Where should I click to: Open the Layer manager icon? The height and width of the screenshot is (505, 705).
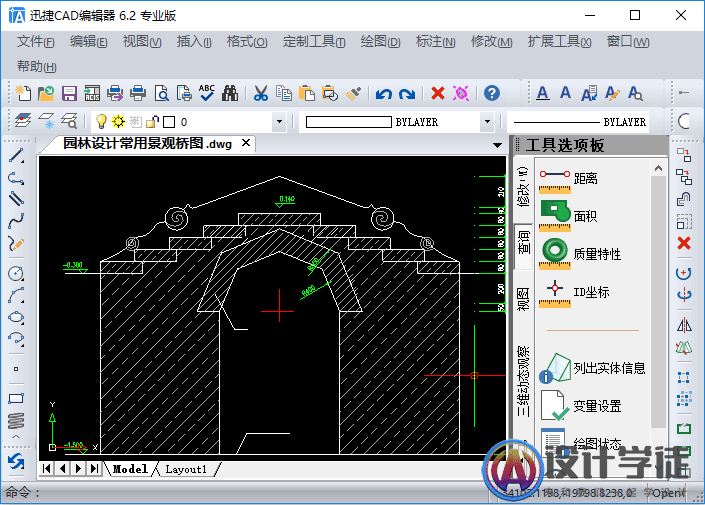[x=23, y=121]
